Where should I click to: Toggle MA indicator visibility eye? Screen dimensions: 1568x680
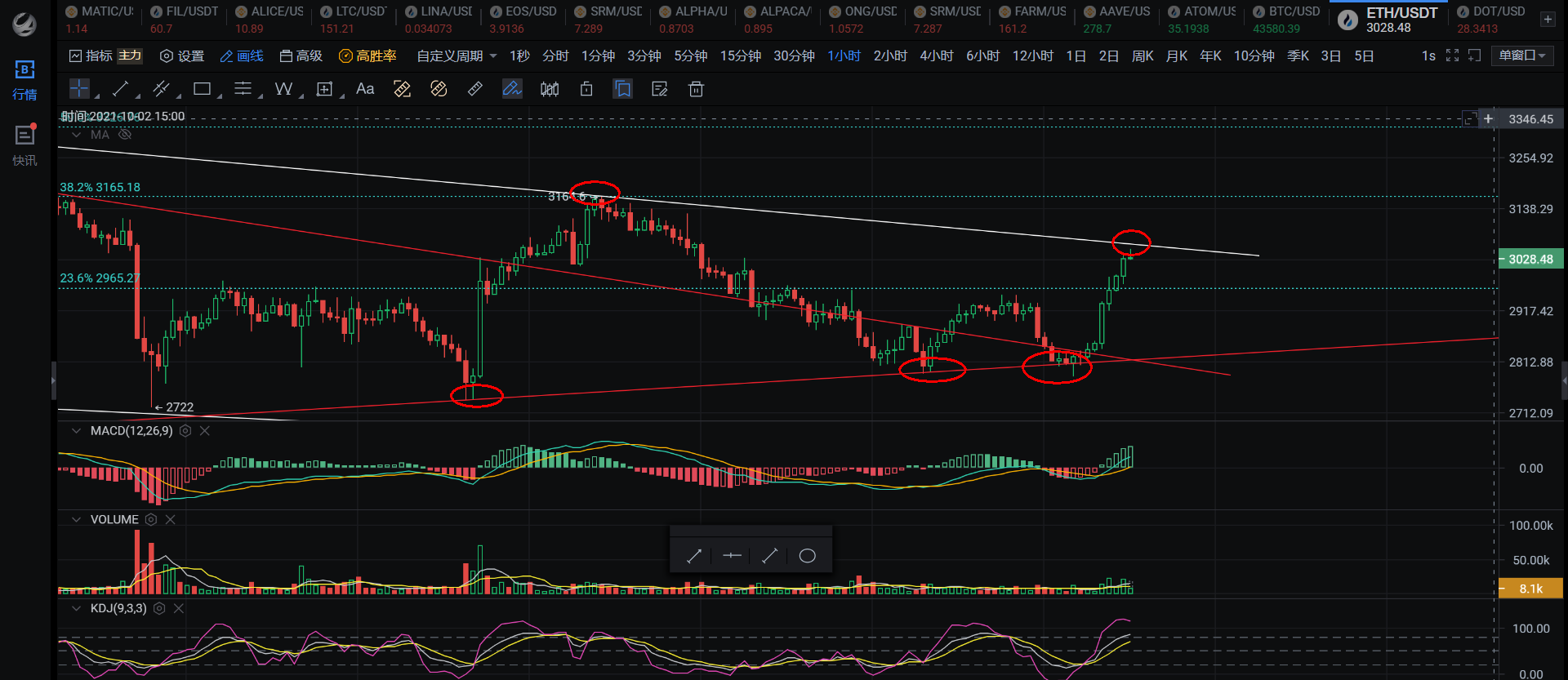[x=125, y=135]
